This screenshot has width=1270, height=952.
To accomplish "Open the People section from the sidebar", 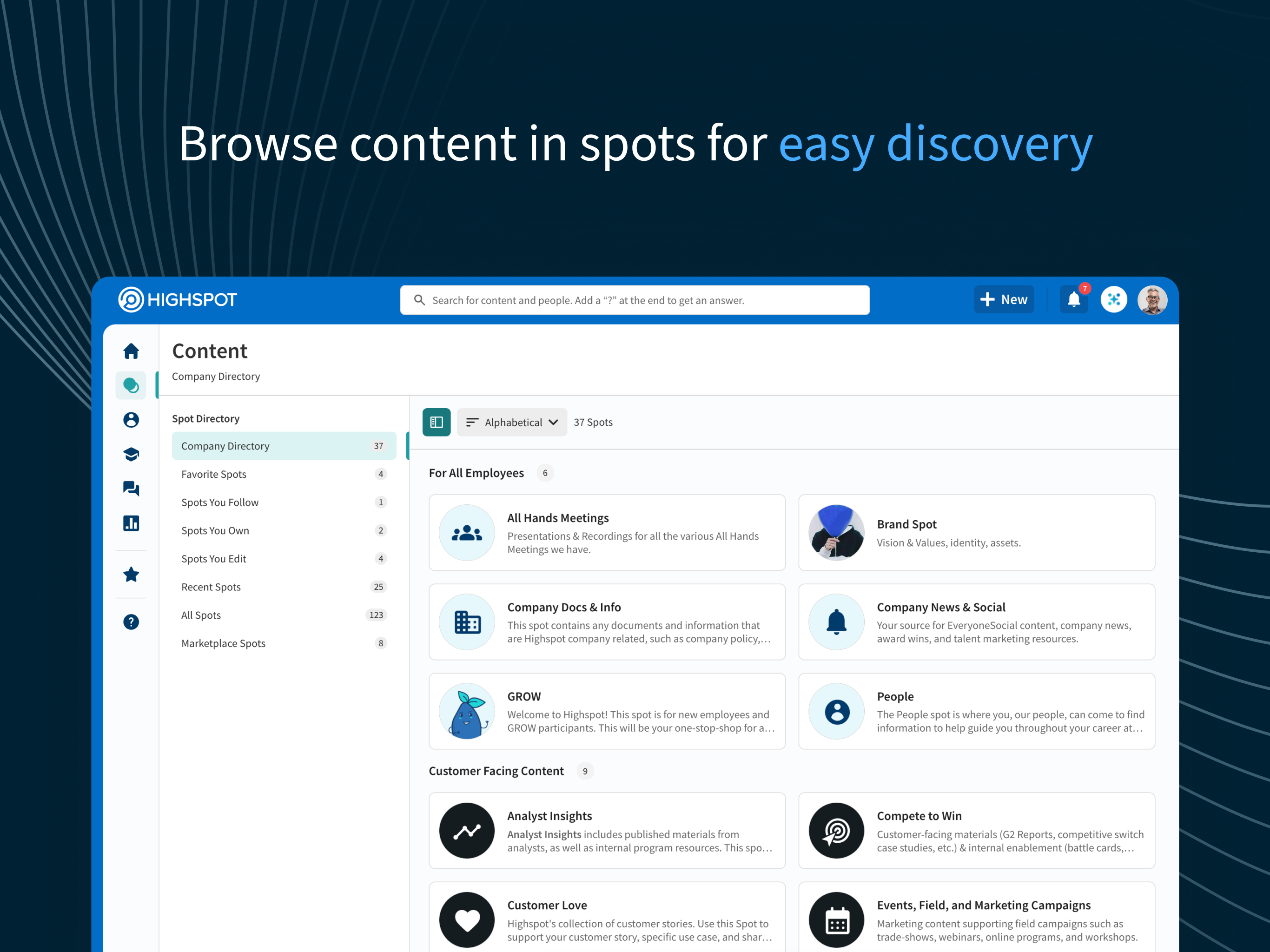I will (131, 420).
